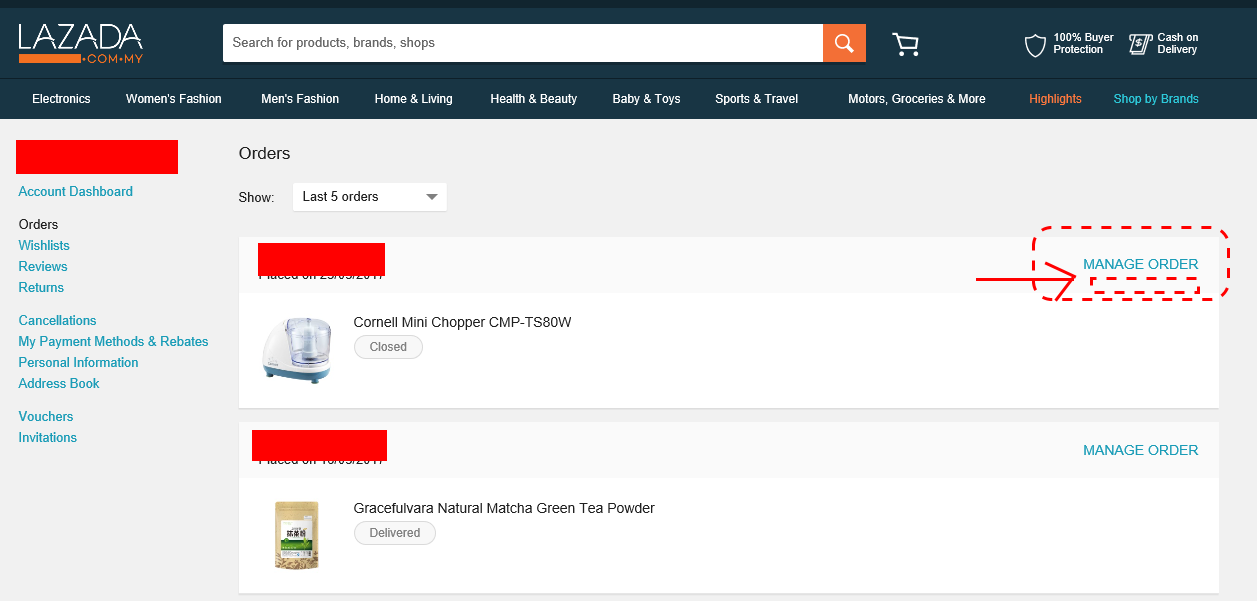Click the Cash on Delivery text

(x=1178, y=43)
